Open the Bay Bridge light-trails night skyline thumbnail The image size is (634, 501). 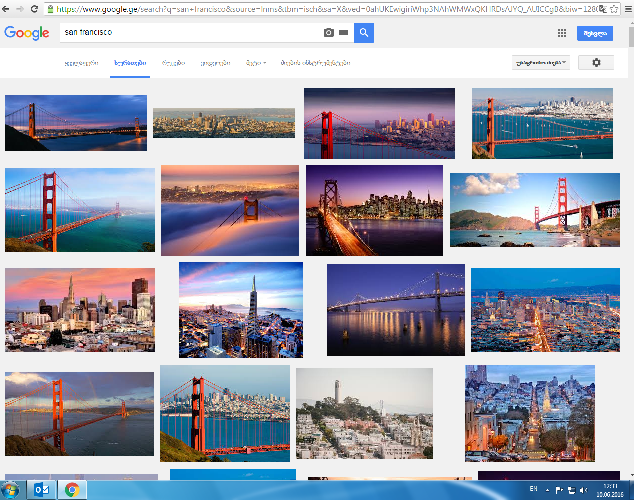374,210
